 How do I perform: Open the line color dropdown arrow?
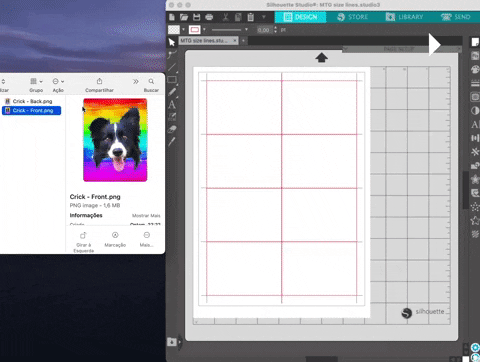click(x=204, y=30)
